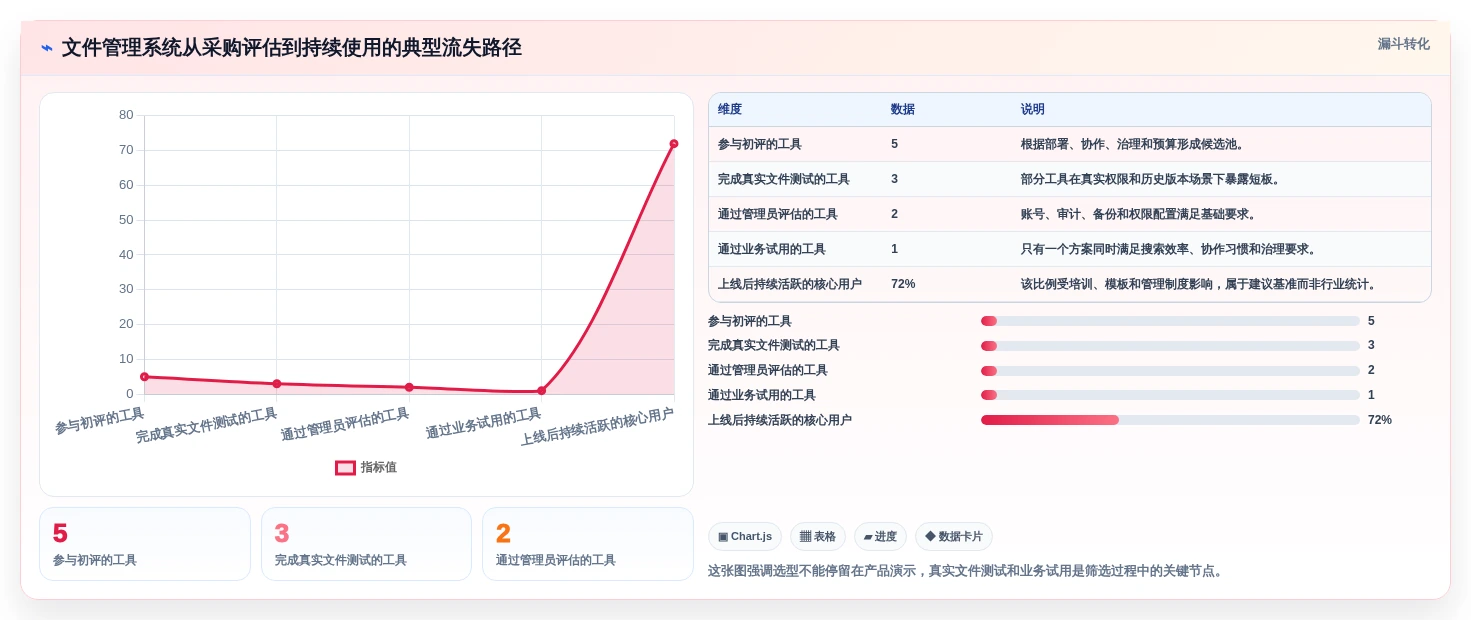Open the data card showing 3
Image resolution: width=1471 pixels, height=620 pixels.
(x=366, y=544)
